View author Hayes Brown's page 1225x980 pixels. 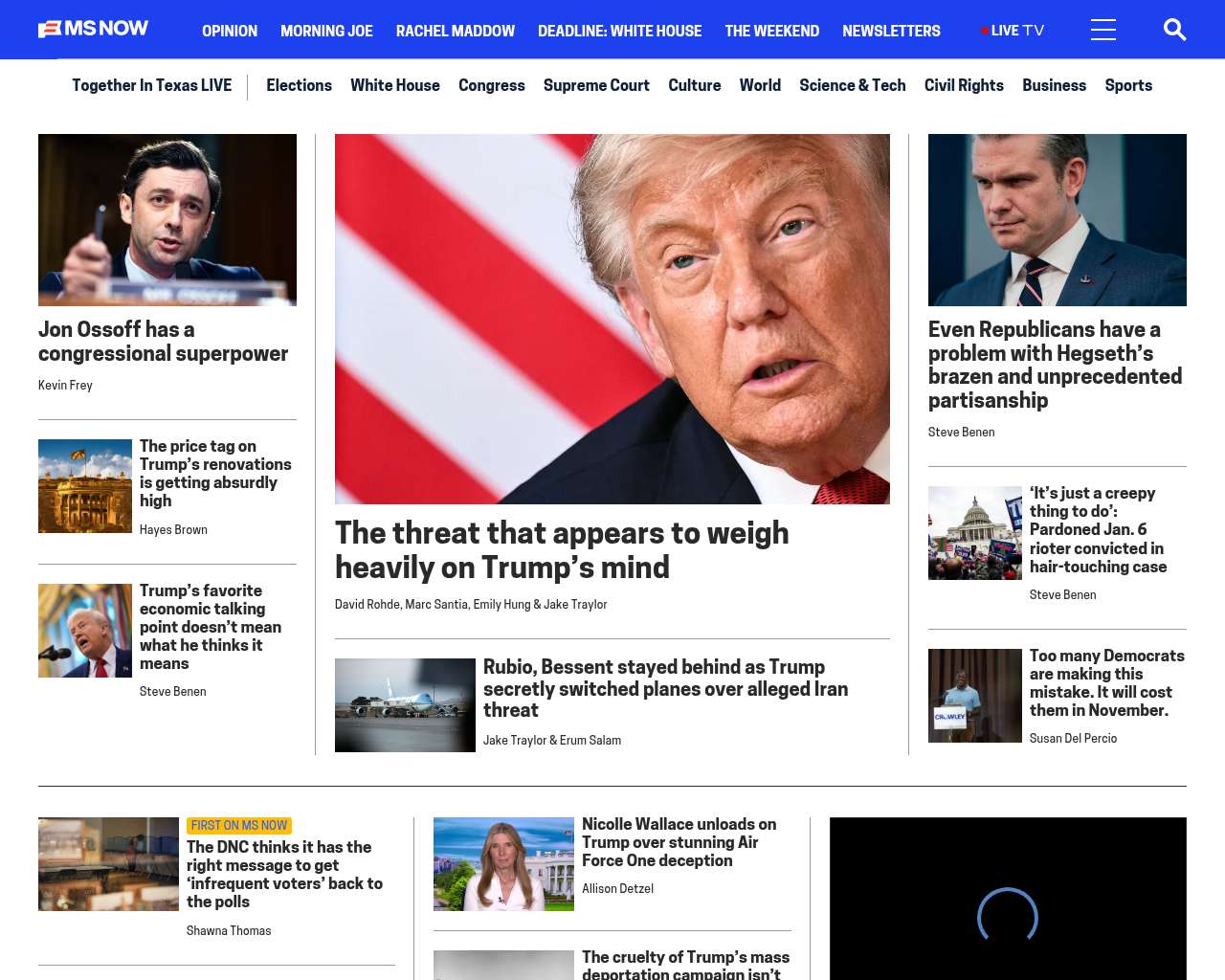click(x=173, y=530)
